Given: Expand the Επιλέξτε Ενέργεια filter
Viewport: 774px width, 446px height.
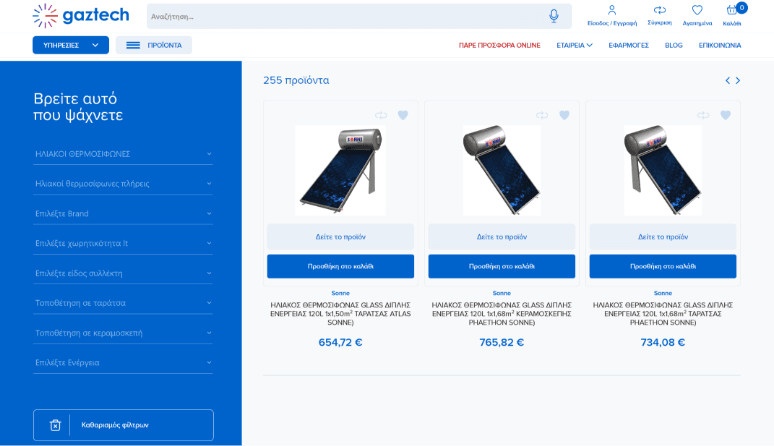Looking at the screenshot, I should [x=123, y=363].
